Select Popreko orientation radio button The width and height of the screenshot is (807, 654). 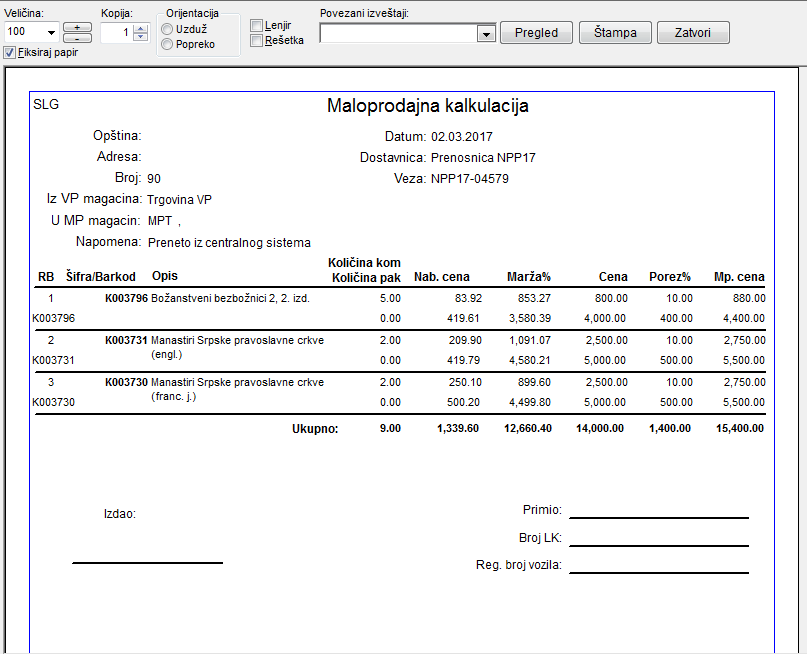click(167, 44)
